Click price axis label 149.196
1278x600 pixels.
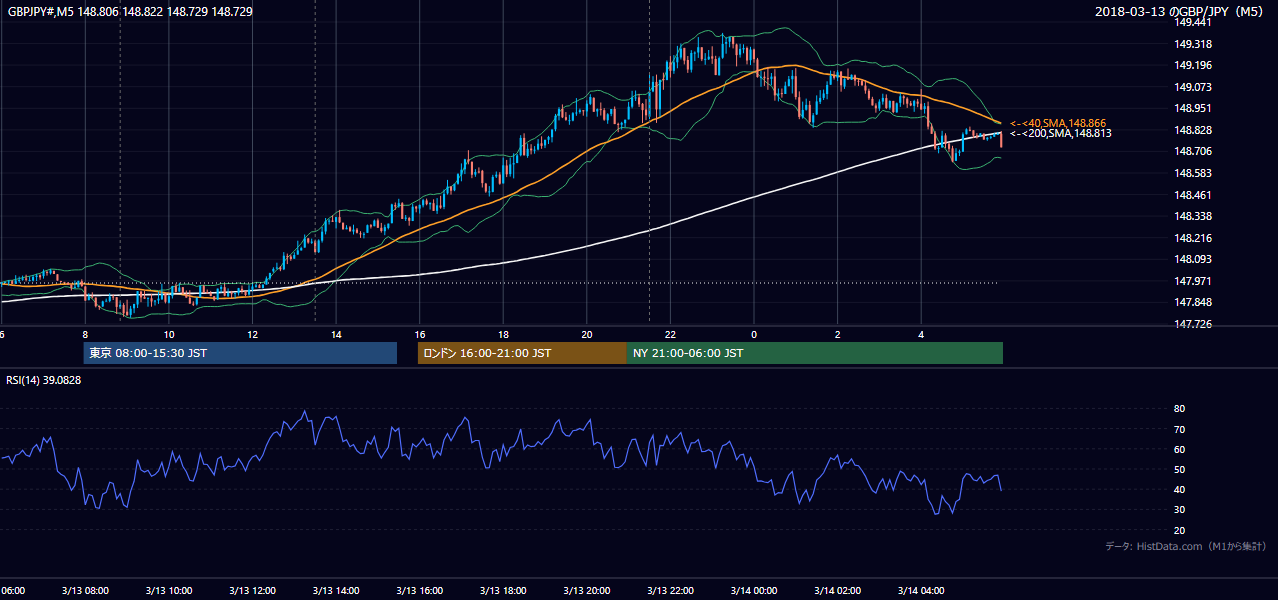pyautogui.click(x=1193, y=65)
